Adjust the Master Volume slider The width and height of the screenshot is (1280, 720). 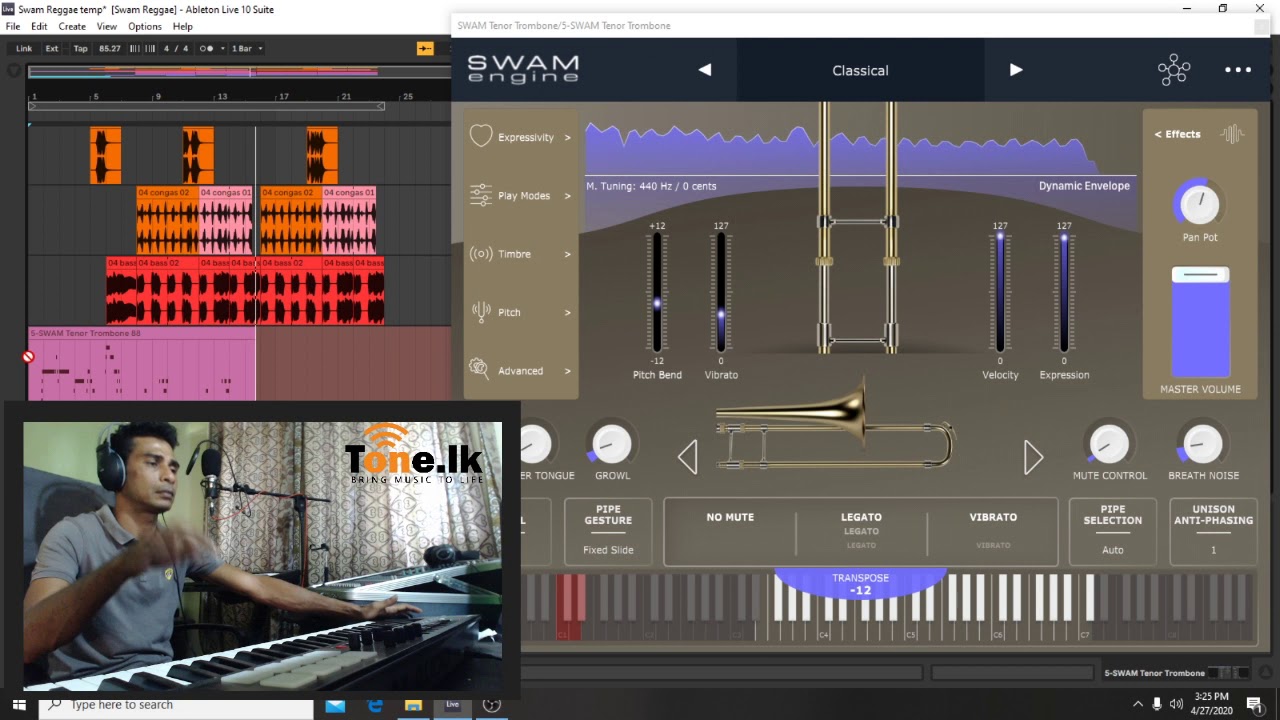pos(1200,322)
